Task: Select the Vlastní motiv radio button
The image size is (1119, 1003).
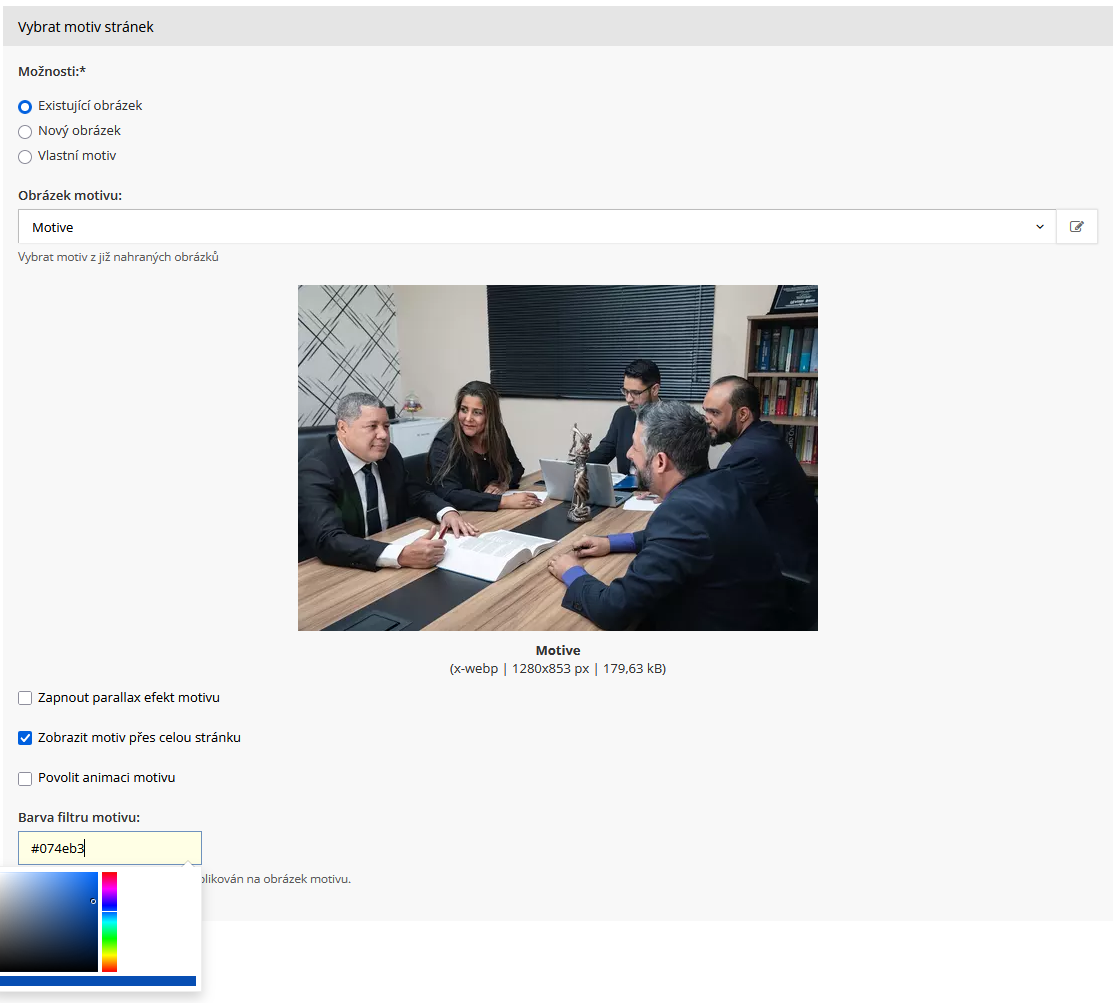Action: pos(25,156)
